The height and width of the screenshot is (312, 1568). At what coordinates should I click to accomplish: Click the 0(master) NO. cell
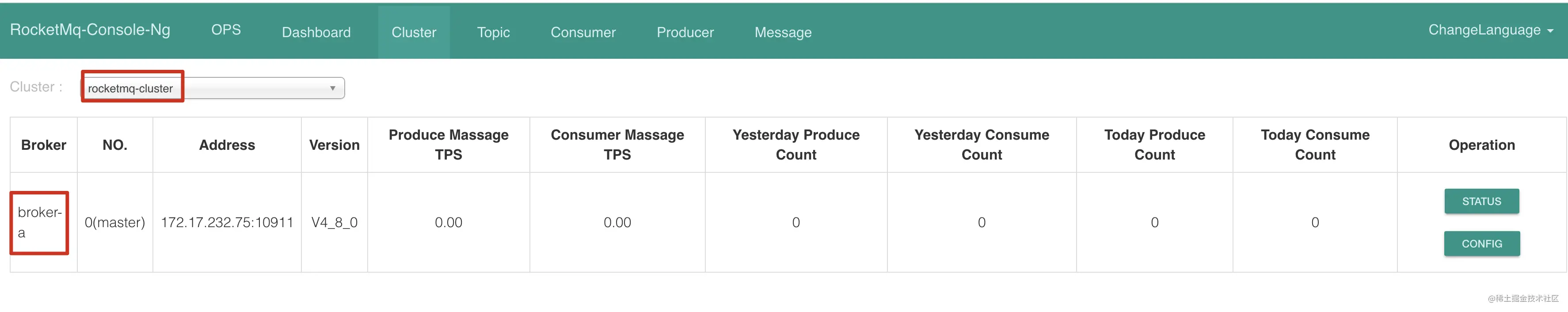point(114,223)
